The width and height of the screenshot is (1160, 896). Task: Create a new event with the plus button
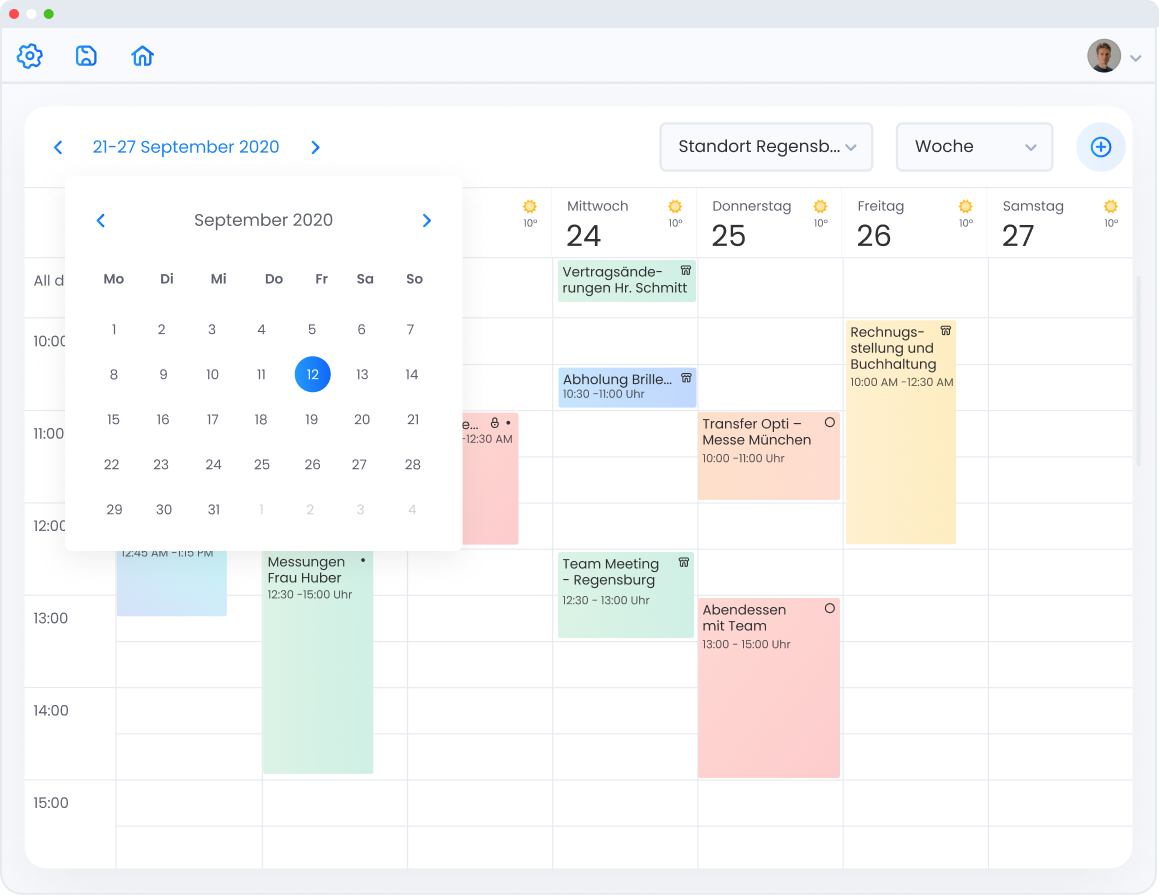[1100, 147]
